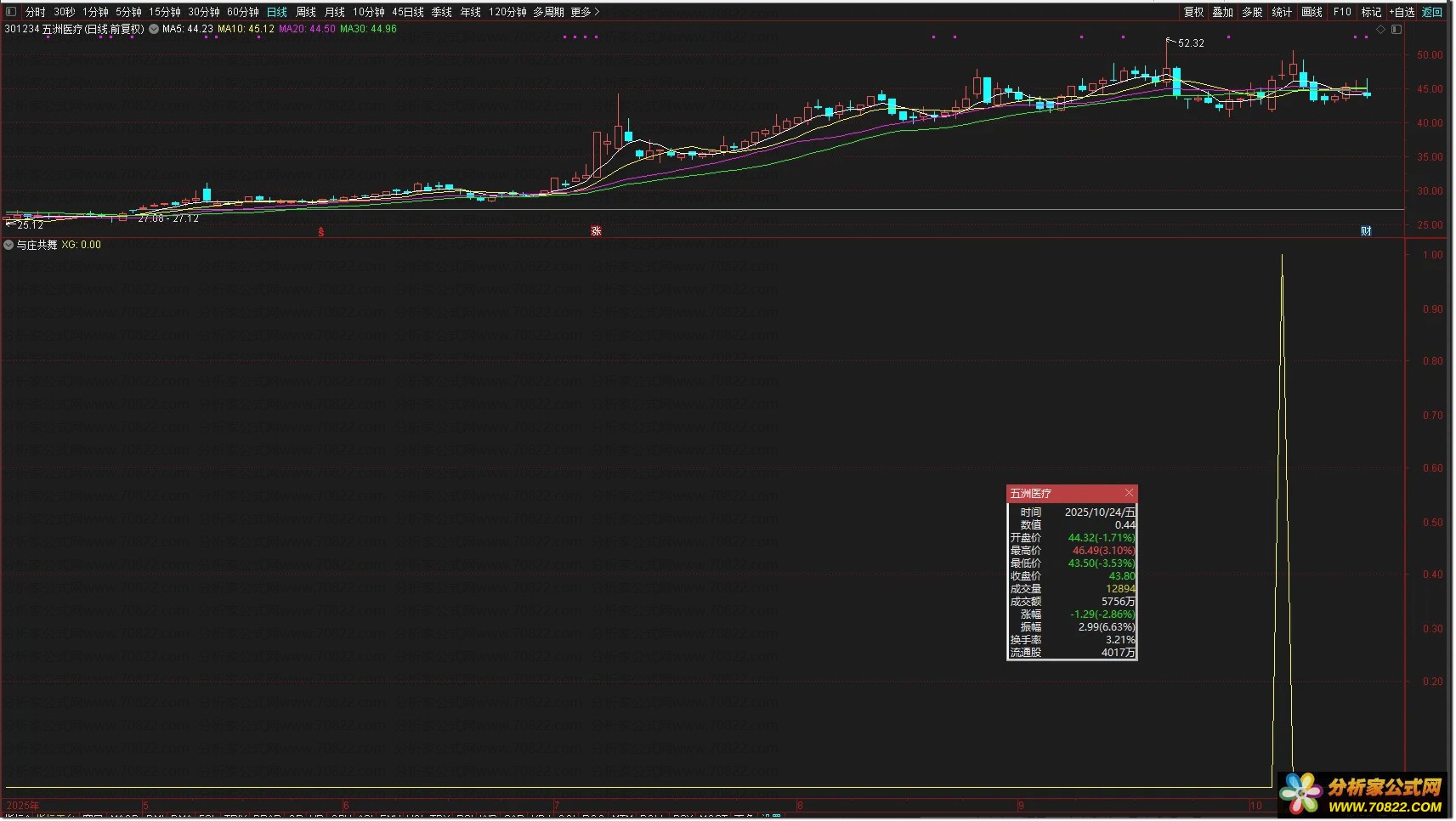The width and height of the screenshot is (1456, 821).
Task: Toggle the sidebar panel icon at top-left
Action: (x=11, y=12)
